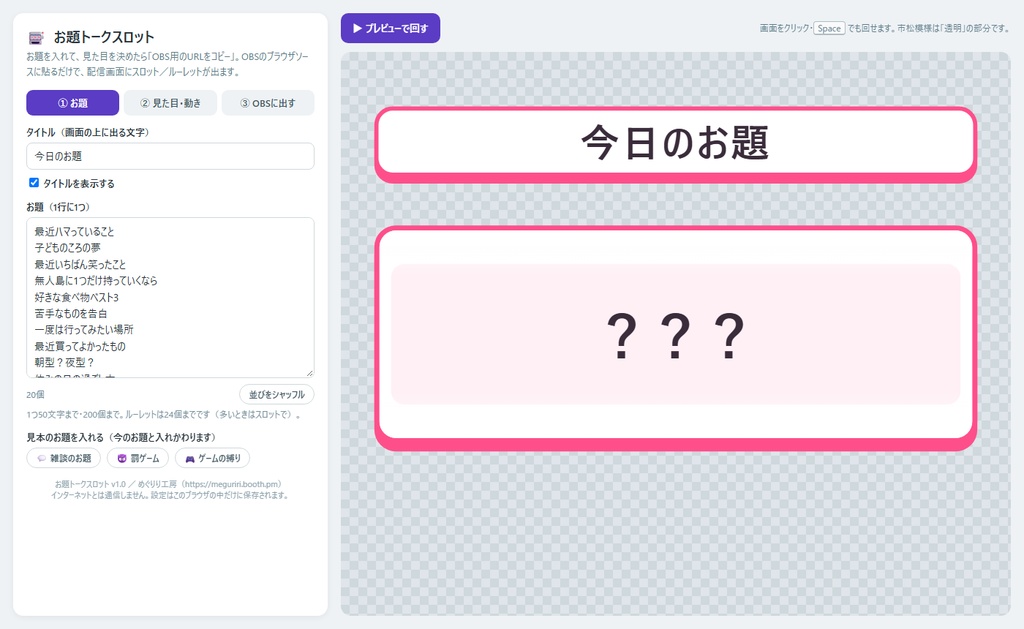Toggle the タイトルを表示する checkbox
Image resolution: width=1024 pixels, height=629 pixels.
coord(34,183)
